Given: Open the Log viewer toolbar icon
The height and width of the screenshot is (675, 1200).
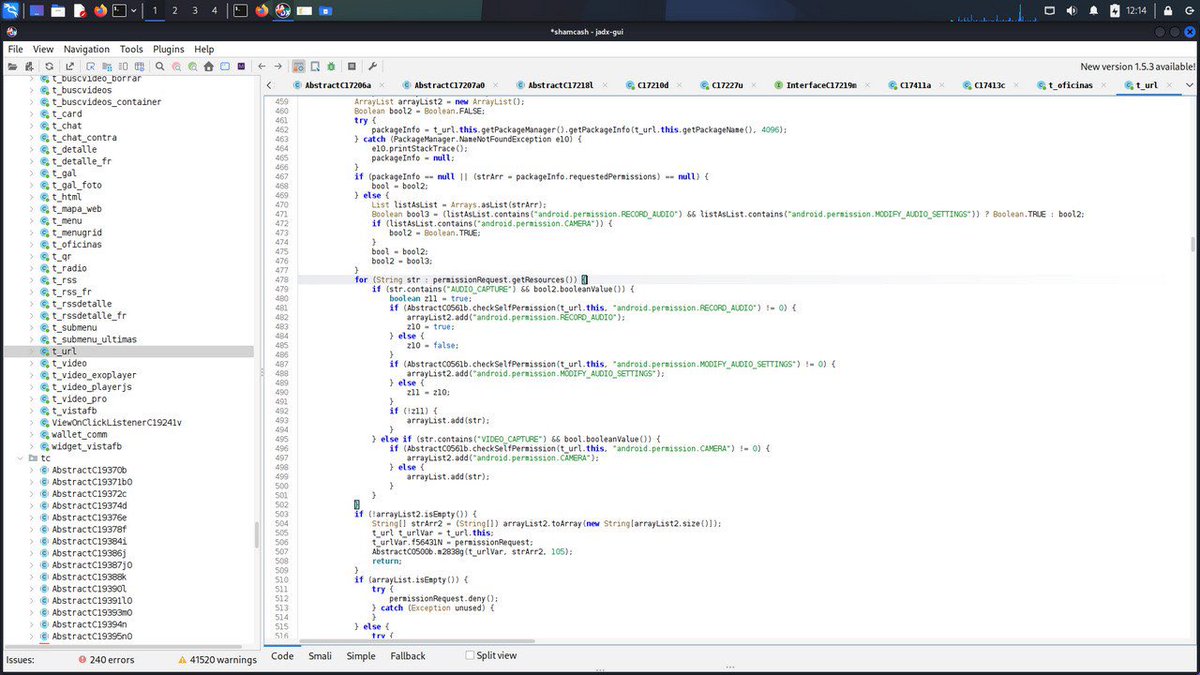Looking at the screenshot, I should pyautogui.click(x=351, y=66).
